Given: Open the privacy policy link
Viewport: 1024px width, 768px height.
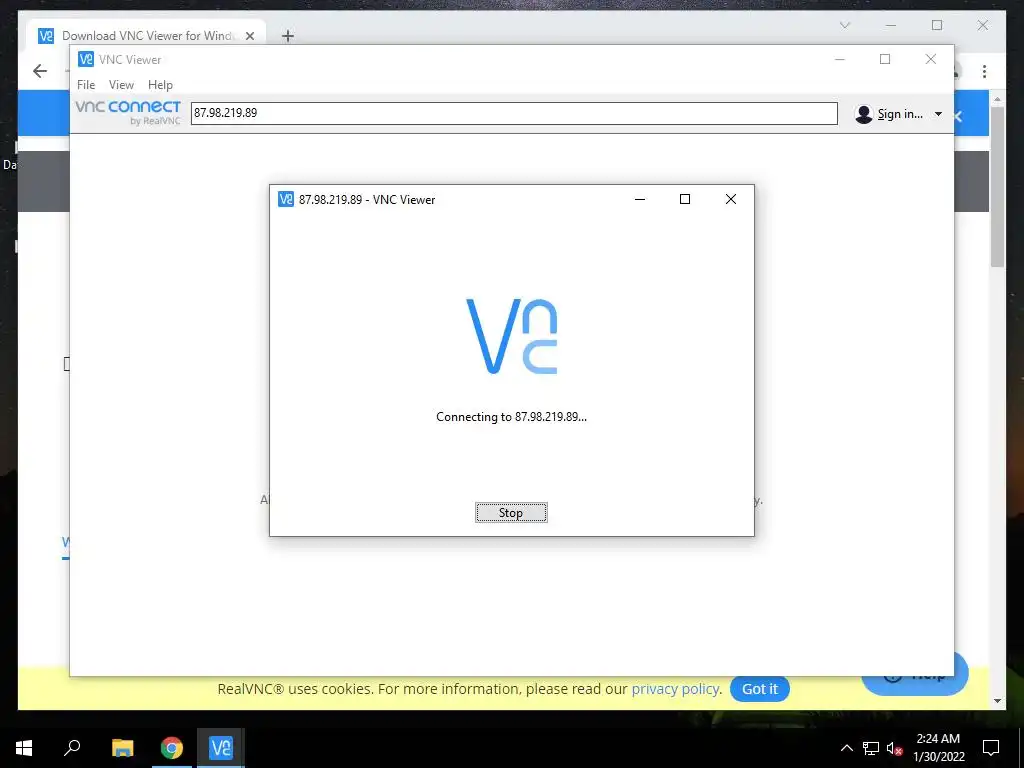Looking at the screenshot, I should [x=675, y=688].
